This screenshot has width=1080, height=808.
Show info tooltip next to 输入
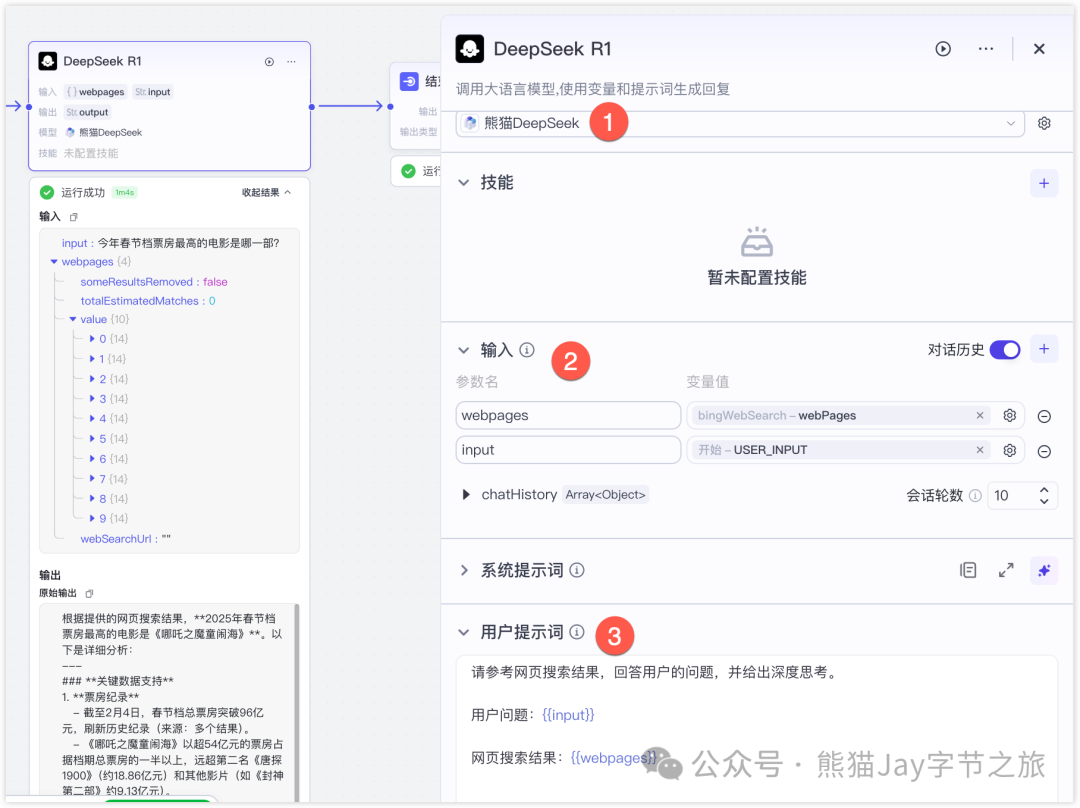click(x=527, y=351)
